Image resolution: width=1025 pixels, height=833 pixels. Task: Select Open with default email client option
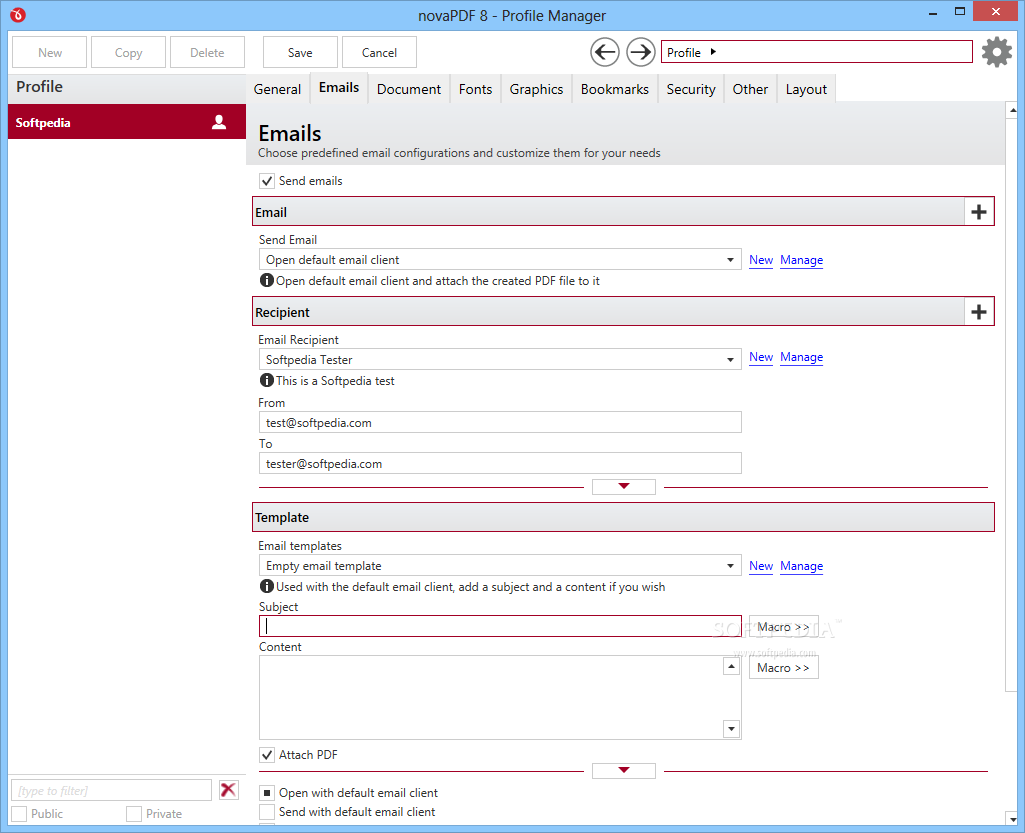pos(267,793)
